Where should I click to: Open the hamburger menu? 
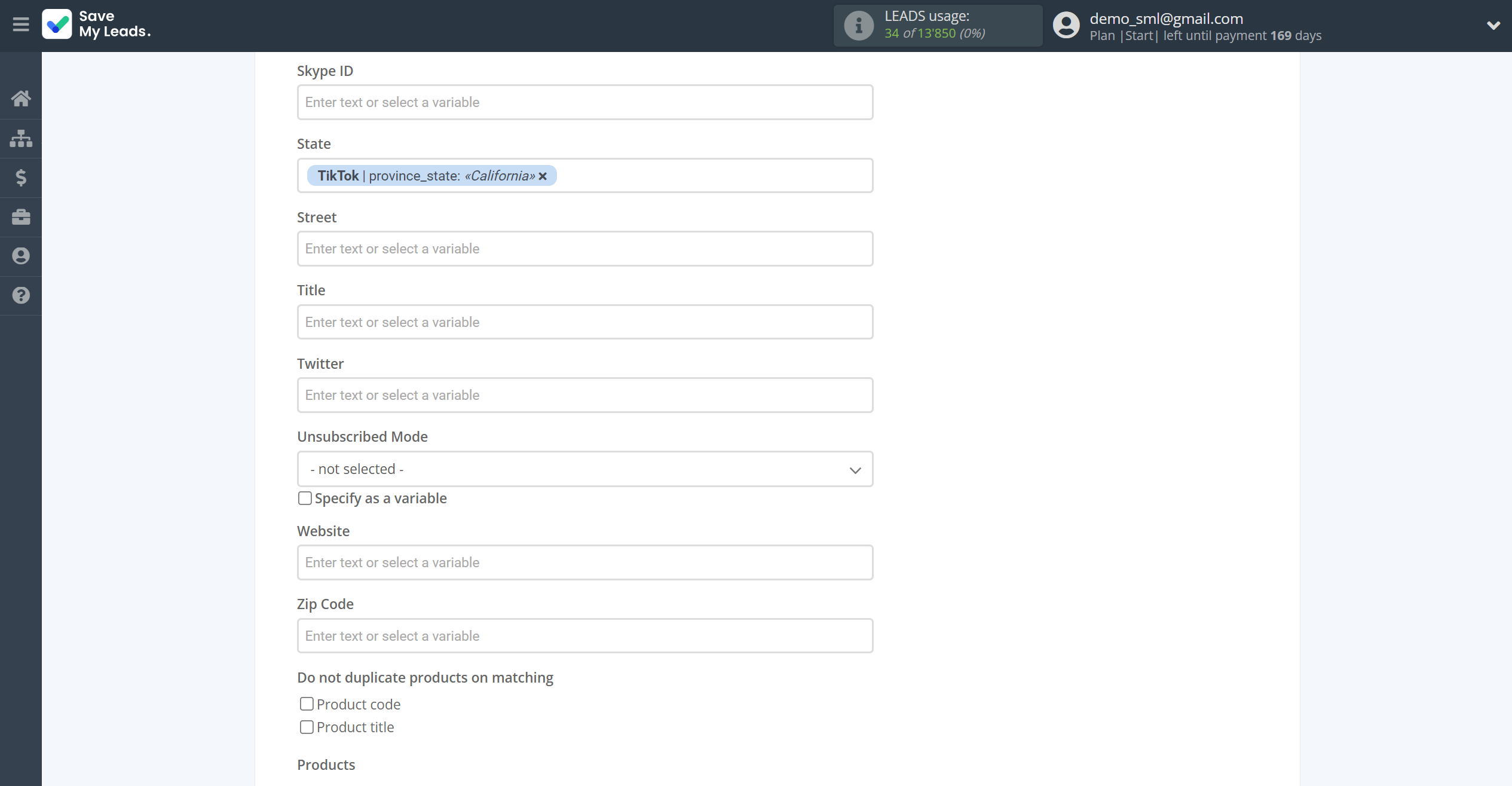click(21, 25)
